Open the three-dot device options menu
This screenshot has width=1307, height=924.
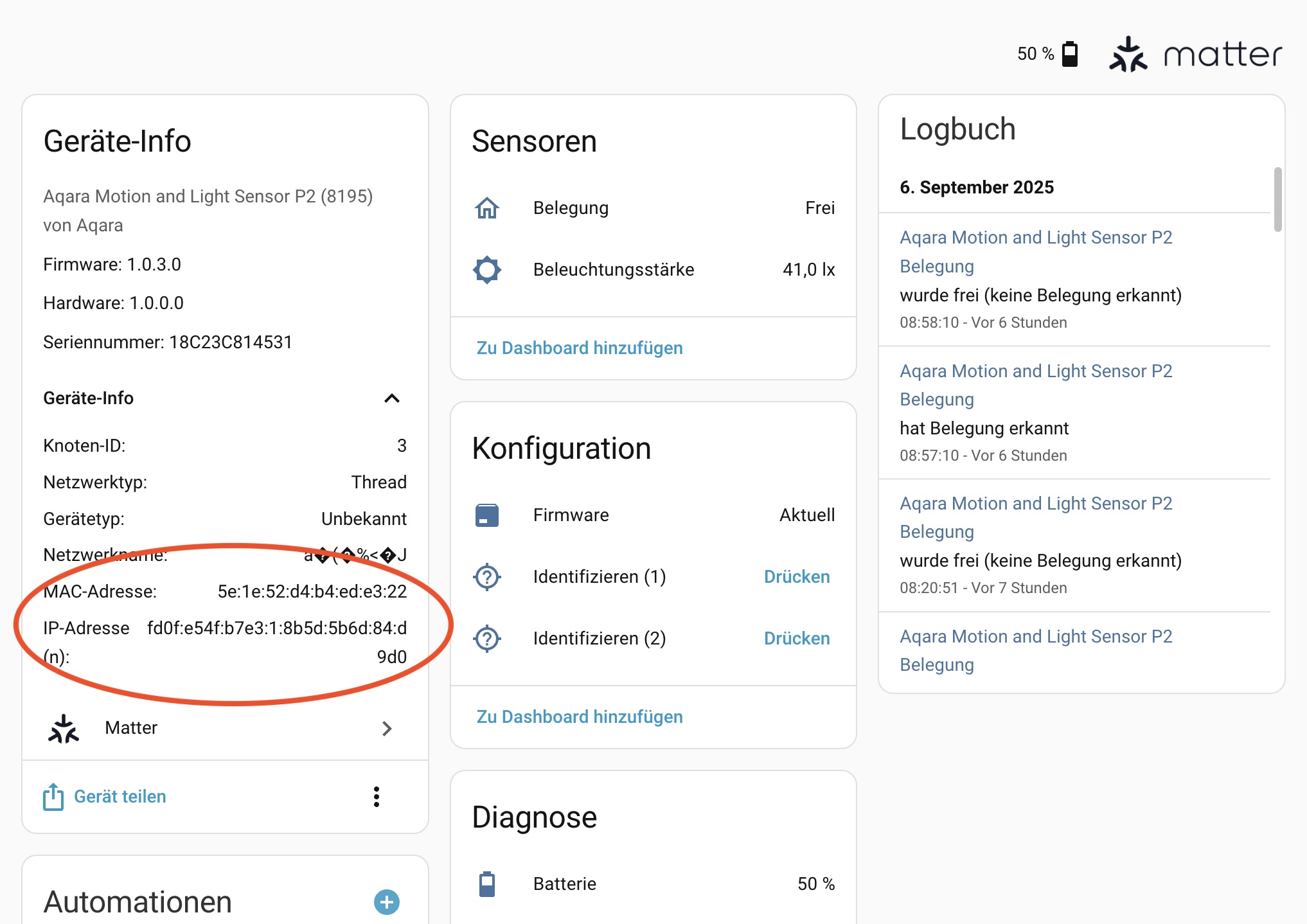[x=377, y=797]
